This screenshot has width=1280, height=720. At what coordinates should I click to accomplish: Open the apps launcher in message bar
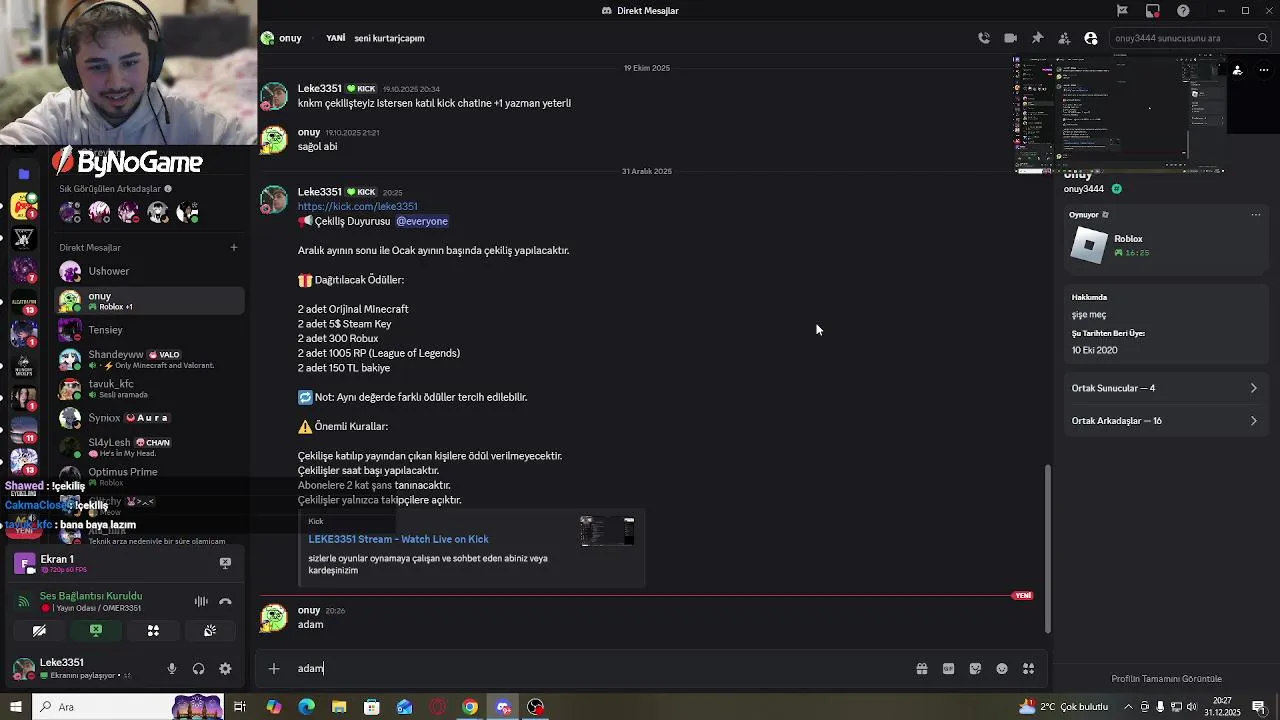tap(1028, 669)
